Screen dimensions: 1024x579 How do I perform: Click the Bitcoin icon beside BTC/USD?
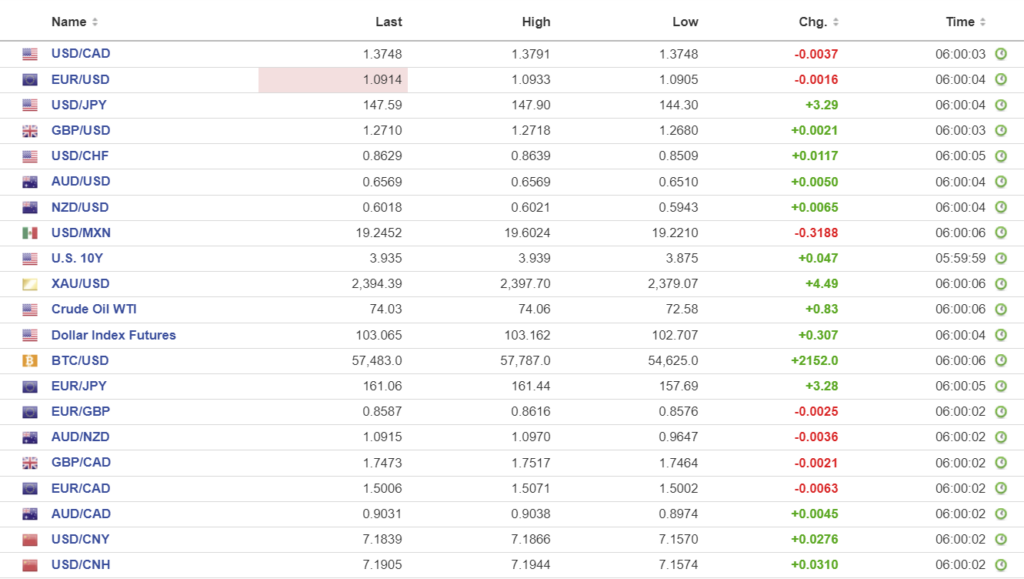click(x=30, y=361)
